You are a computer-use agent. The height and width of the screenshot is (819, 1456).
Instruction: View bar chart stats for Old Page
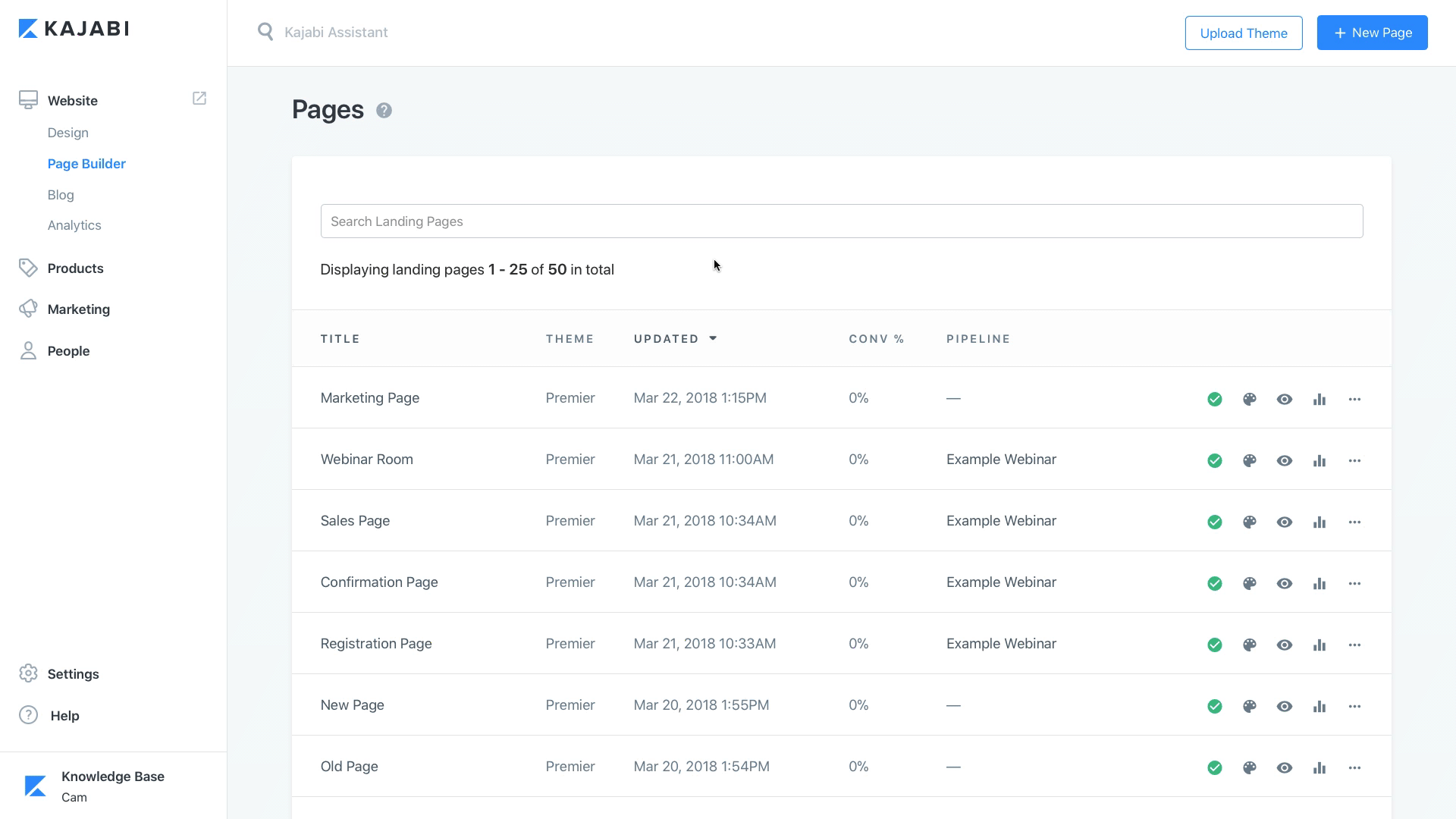pyautogui.click(x=1319, y=767)
